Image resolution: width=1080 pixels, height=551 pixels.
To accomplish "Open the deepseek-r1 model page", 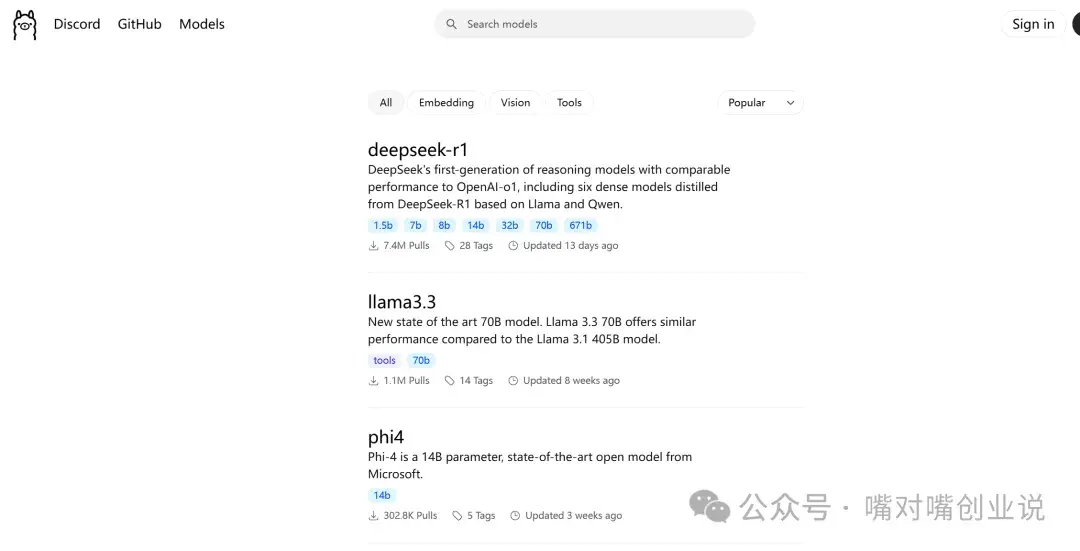I will pos(418,149).
